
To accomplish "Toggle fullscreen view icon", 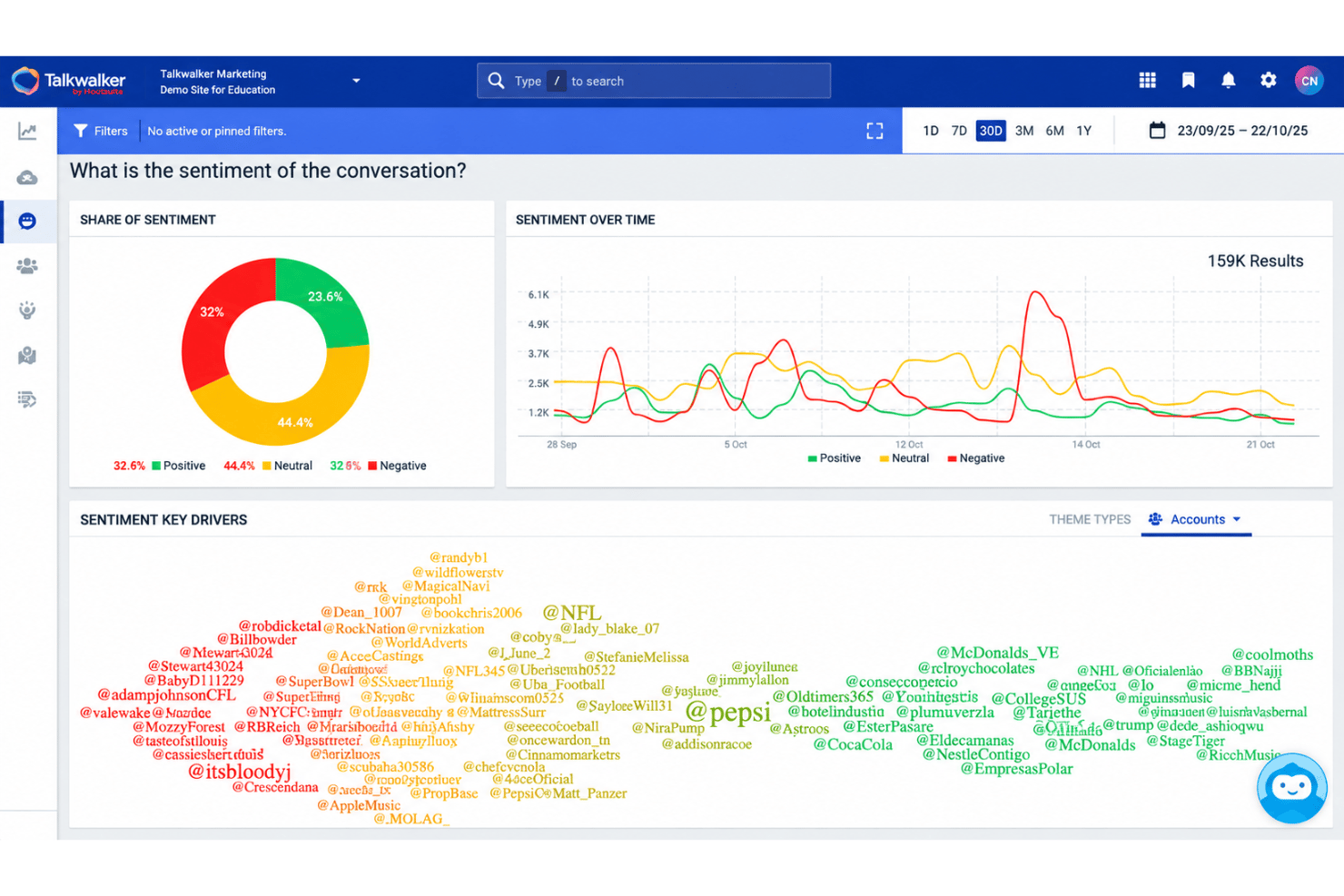I will pyautogui.click(x=875, y=131).
